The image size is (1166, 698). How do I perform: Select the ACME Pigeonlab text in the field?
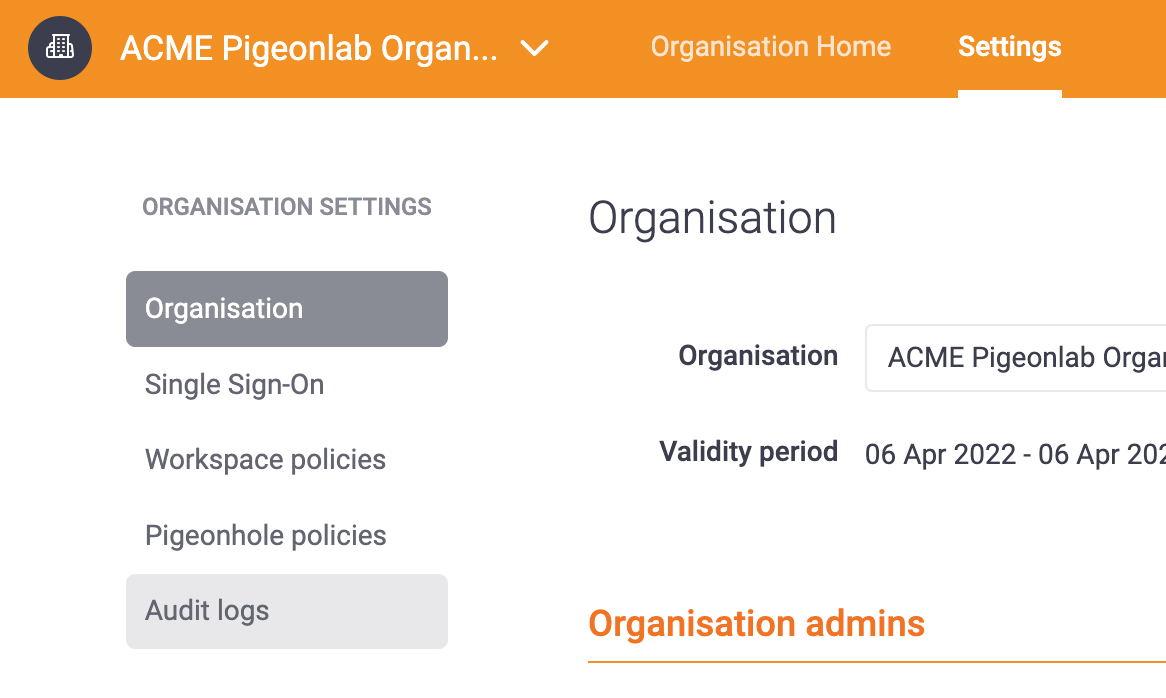coord(1020,357)
